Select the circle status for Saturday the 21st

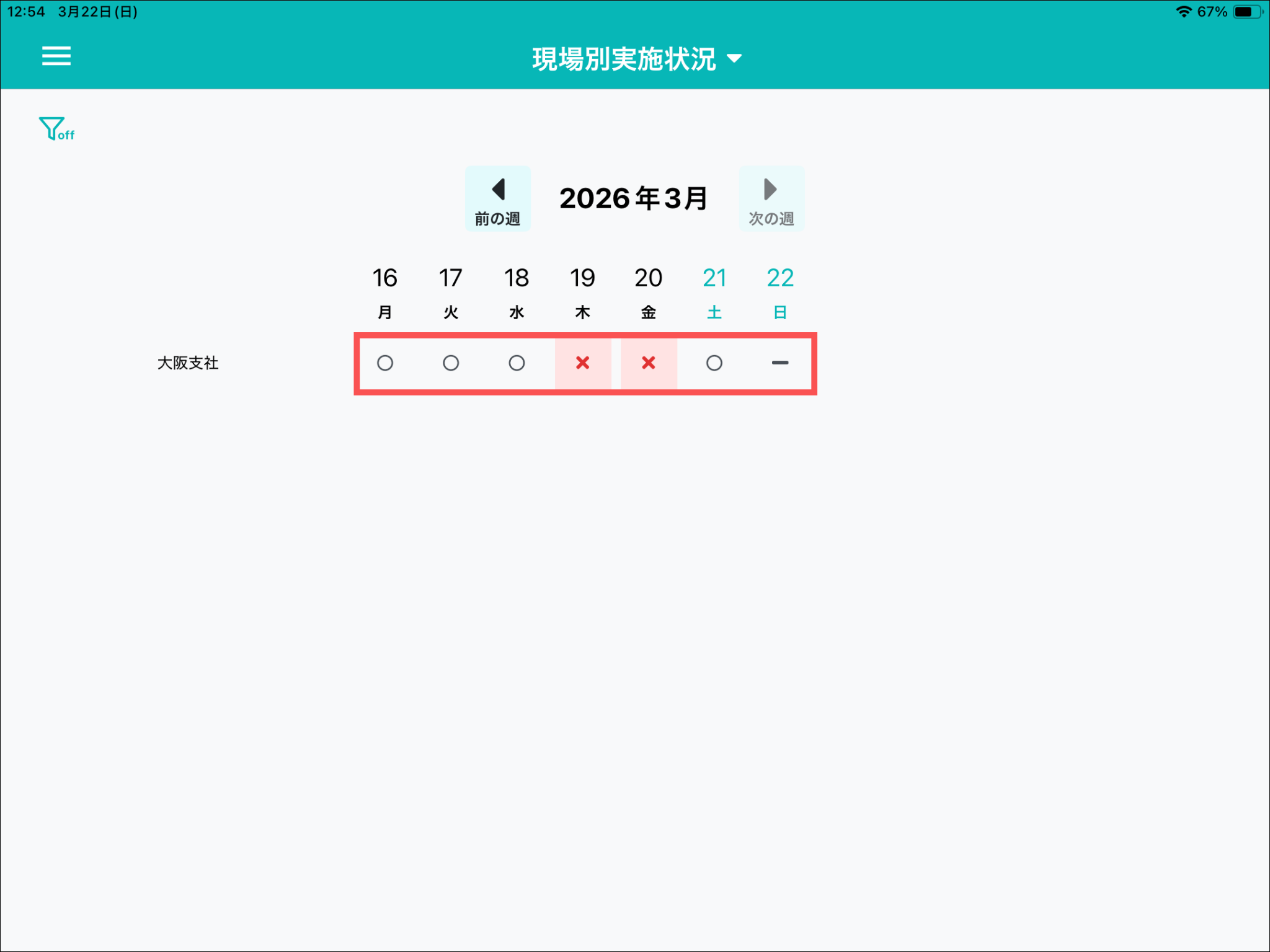coord(714,363)
